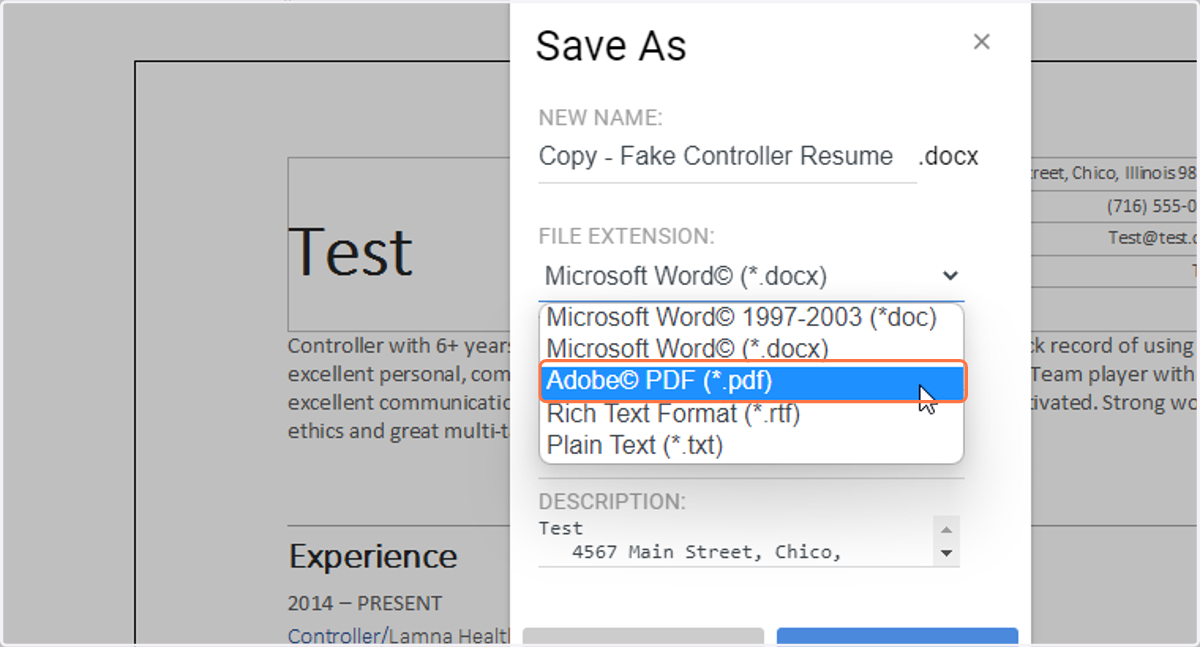This screenshot has height=647, width=1200.
Task: Click the (716) 555 phone number
Action: coord(1152,206)
